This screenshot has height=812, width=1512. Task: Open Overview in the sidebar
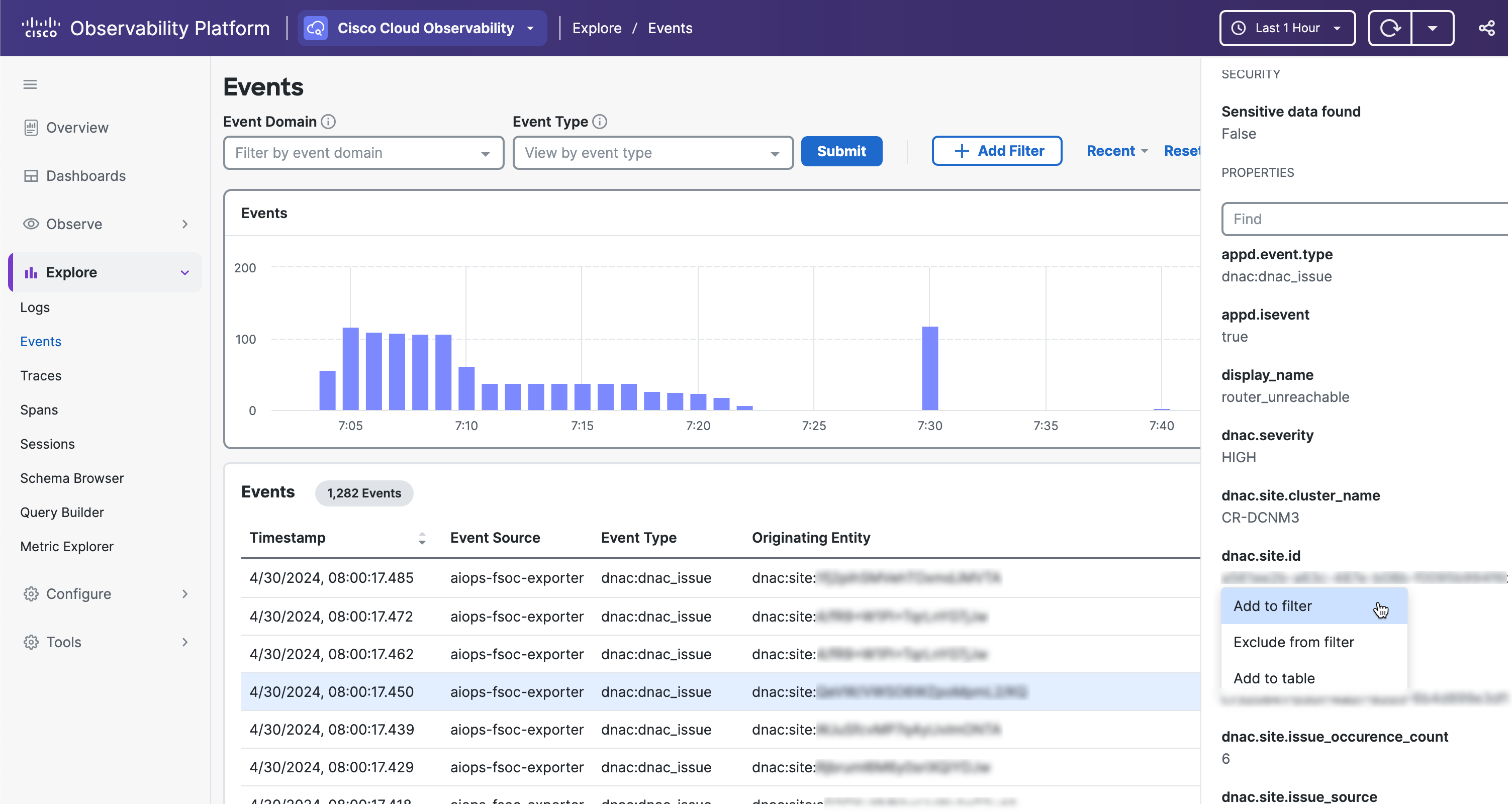(x=77, y=127)
